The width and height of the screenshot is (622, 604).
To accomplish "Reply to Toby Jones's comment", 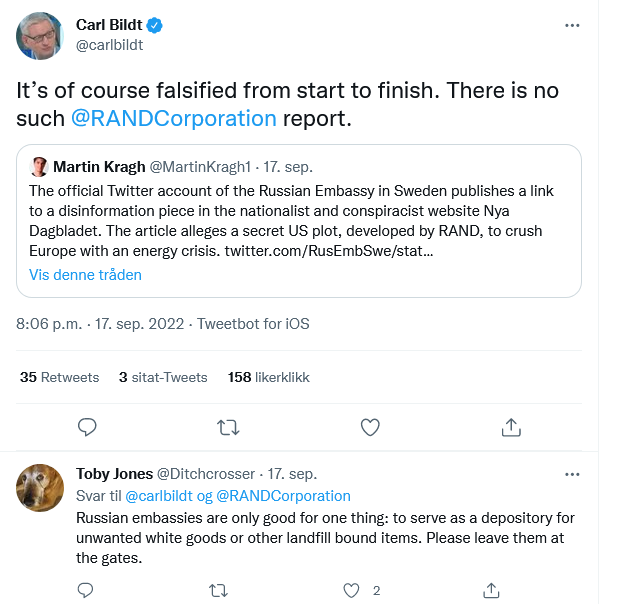I will (87, 590).
